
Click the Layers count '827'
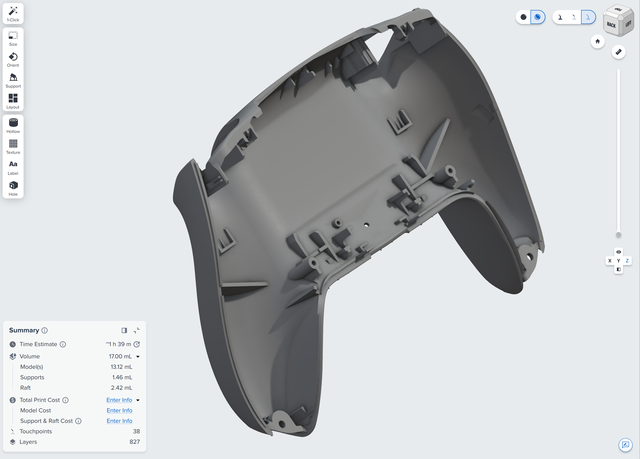(x=135, y=442)
